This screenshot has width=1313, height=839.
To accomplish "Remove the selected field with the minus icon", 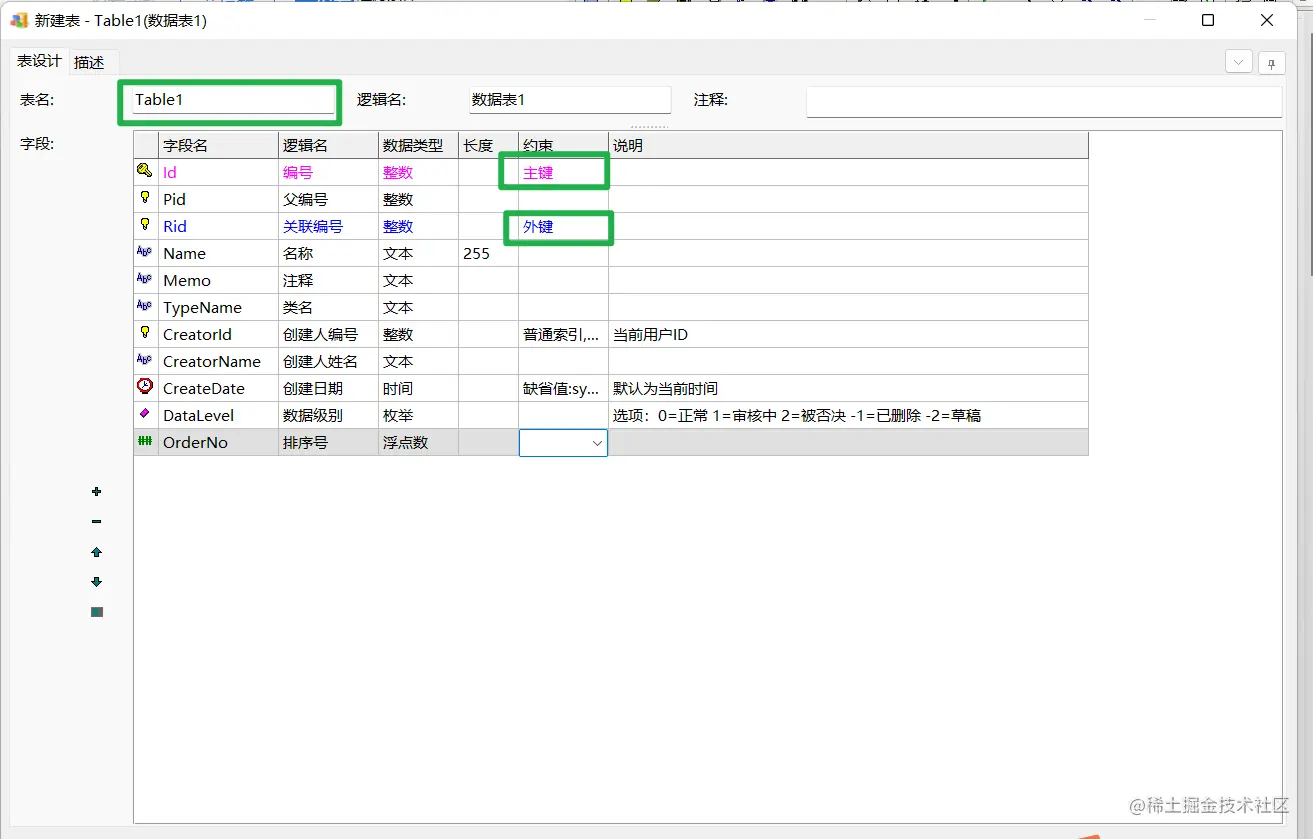I will click(x=96, y=522).
